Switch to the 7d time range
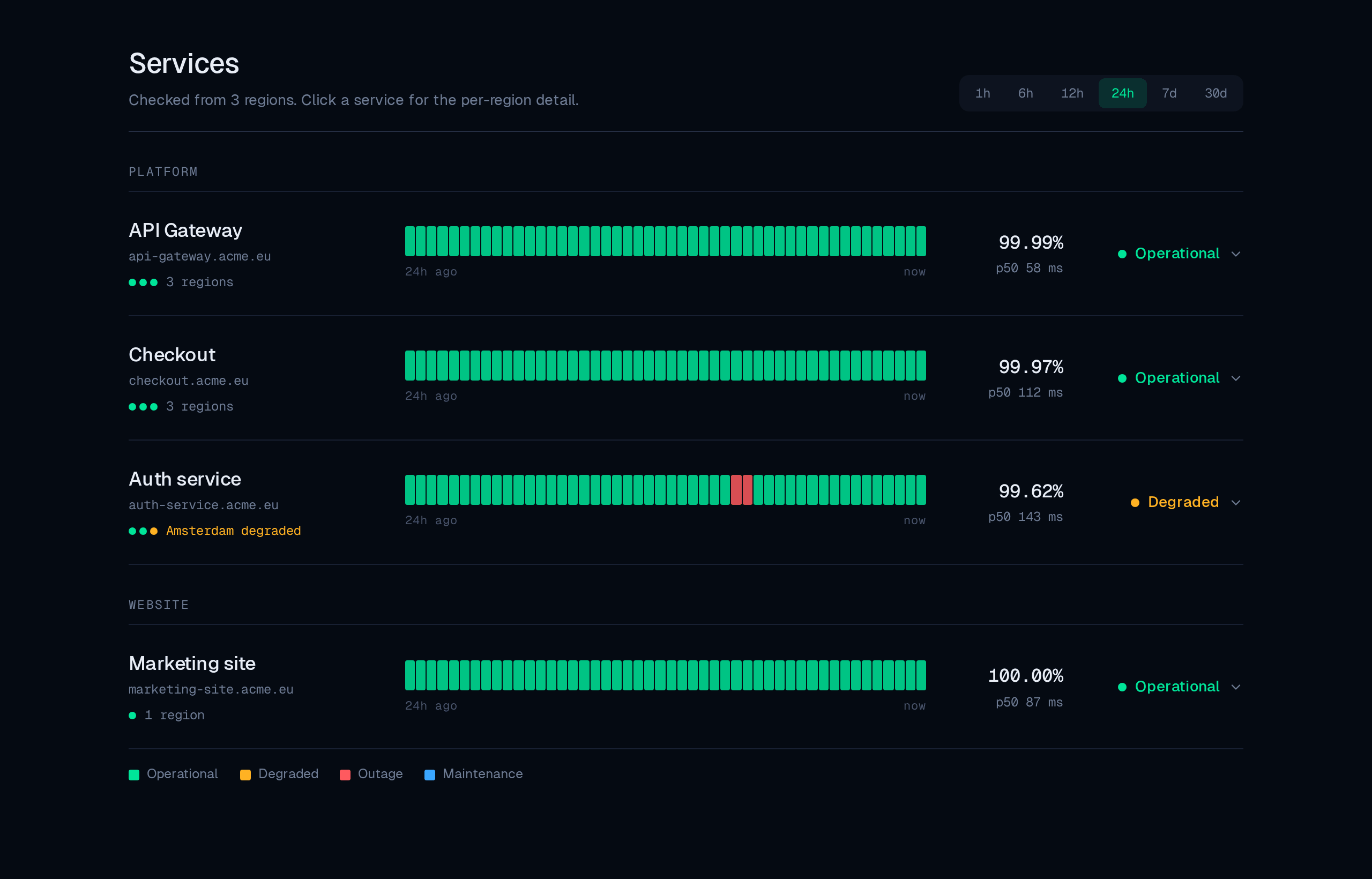Image resolution: width=1372 pixels, height=879 pixels. [x=1169, y=93]
